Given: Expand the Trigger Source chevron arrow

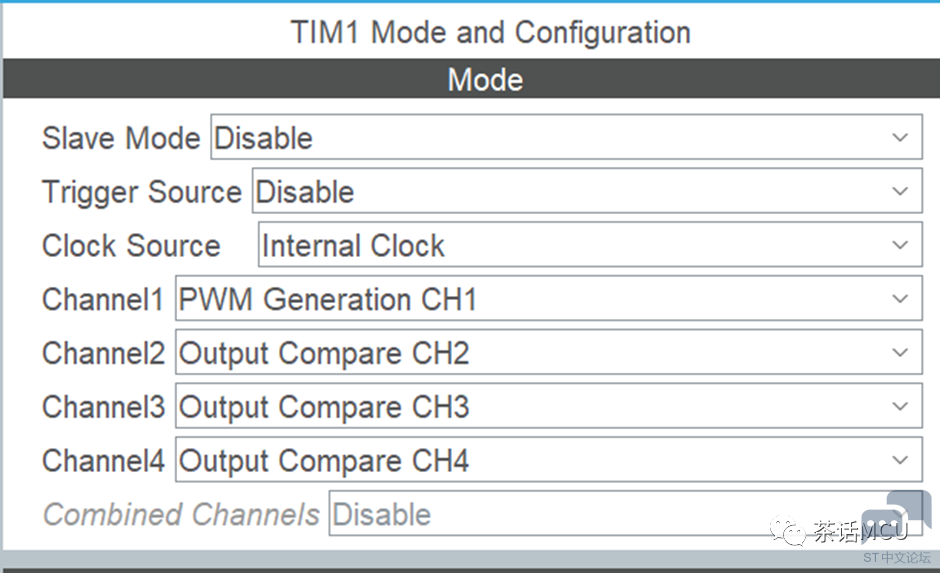Looking at the screenshot, I should point(899,191).
